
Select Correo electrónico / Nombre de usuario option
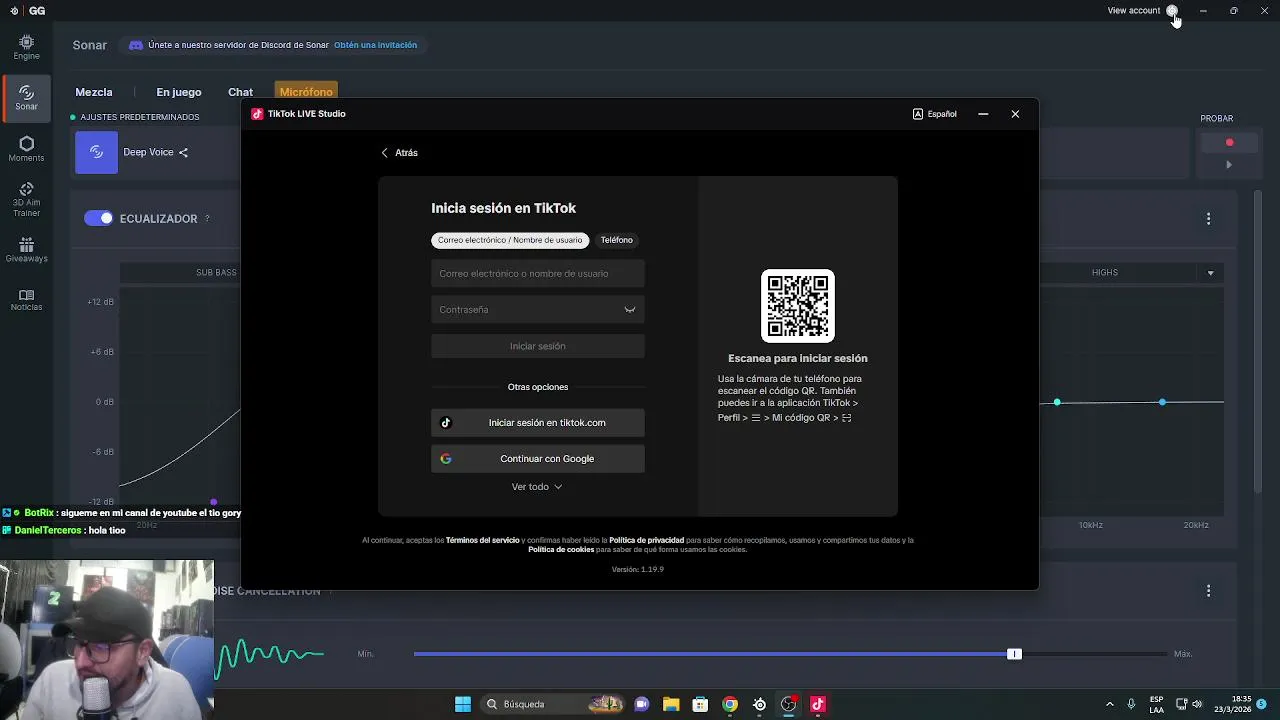tap(510, 240)
